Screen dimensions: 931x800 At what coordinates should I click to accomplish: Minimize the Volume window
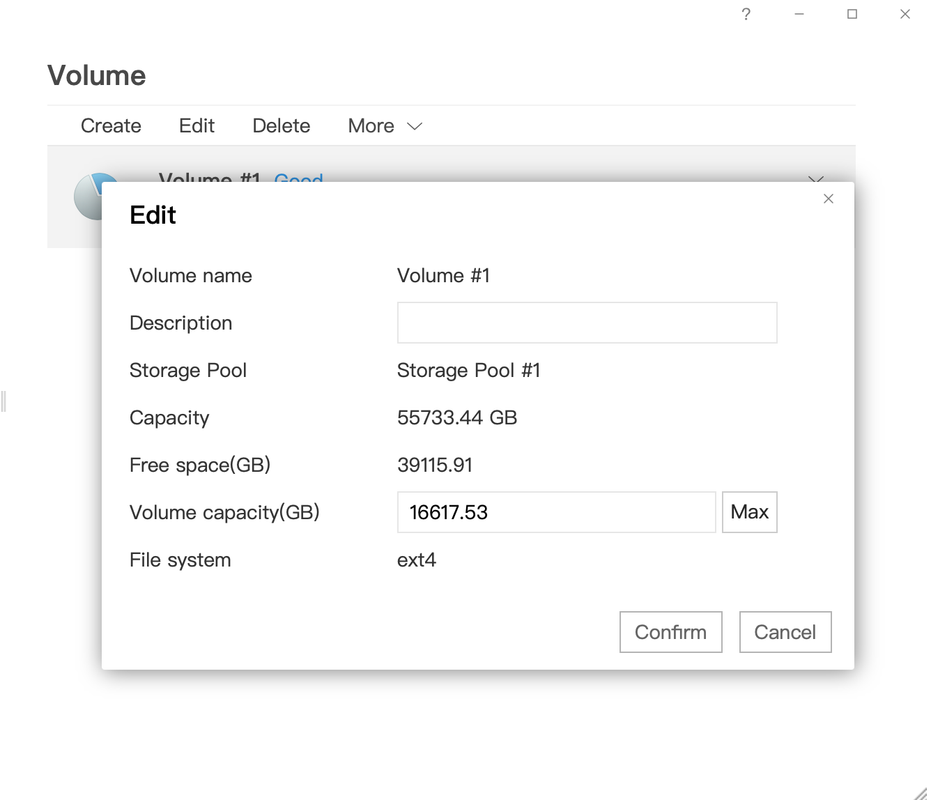point(799,14)
